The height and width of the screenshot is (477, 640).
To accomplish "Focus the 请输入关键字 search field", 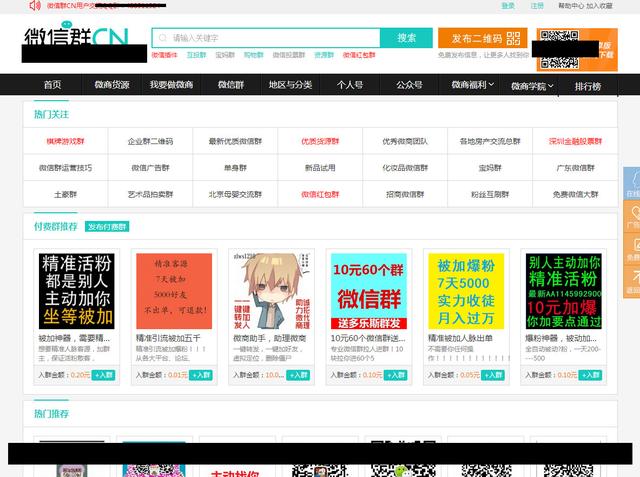I will [x=266, y=38].
